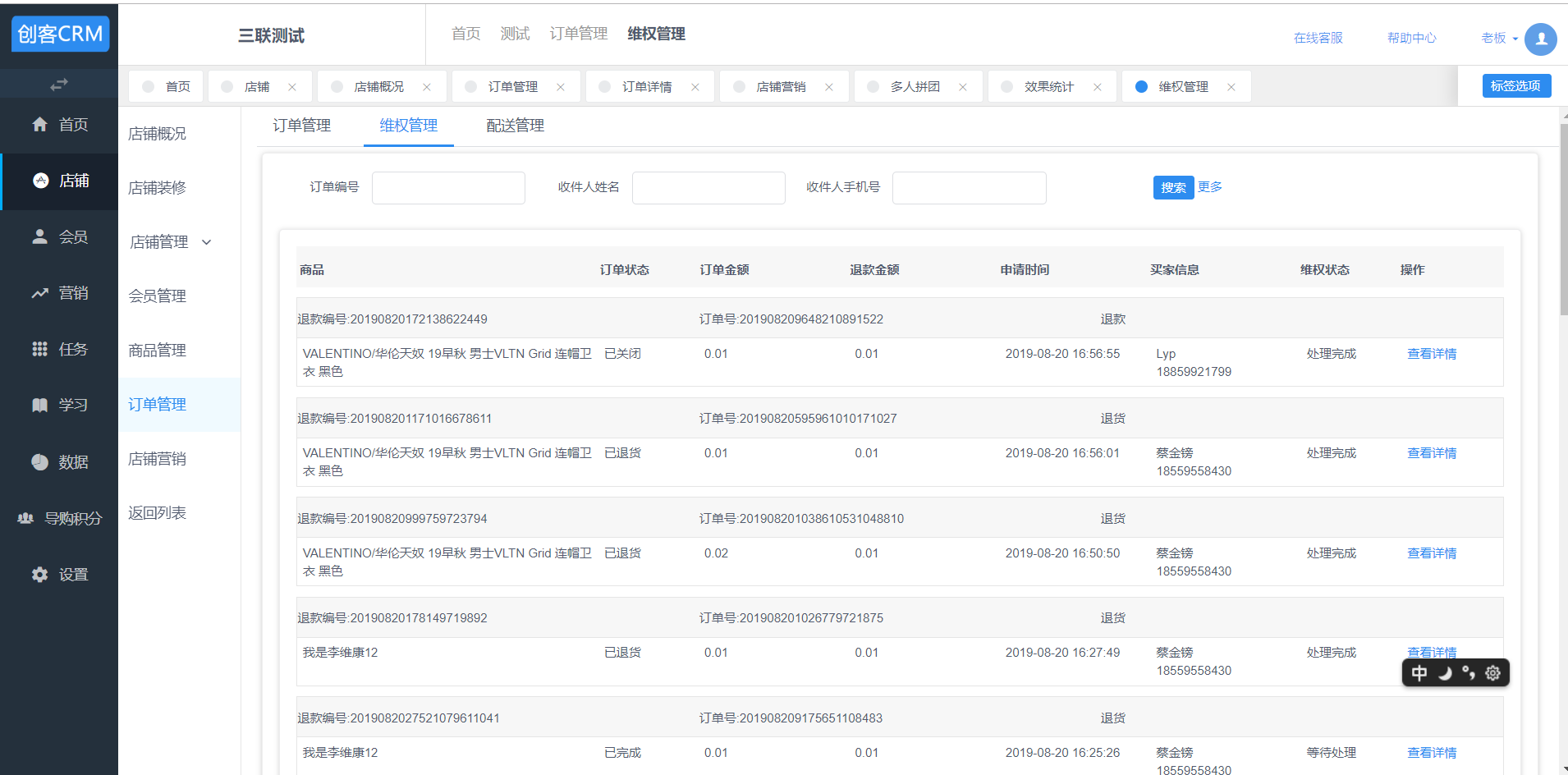
Task: Select the 营销 trend chart icon
Action: [x=39, y=293]
